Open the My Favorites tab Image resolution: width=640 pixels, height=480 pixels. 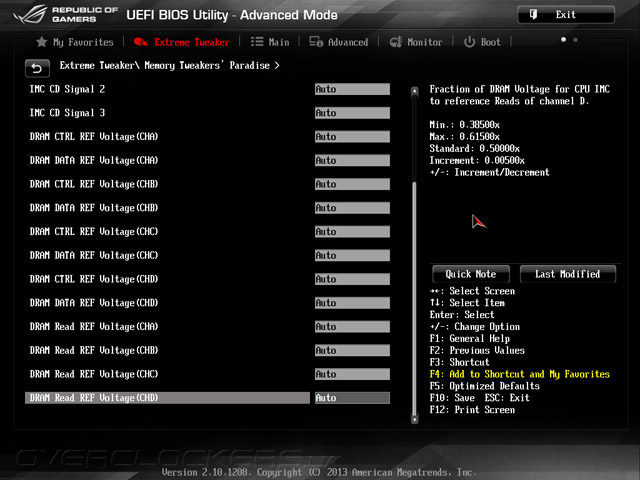tap(75, 42)
